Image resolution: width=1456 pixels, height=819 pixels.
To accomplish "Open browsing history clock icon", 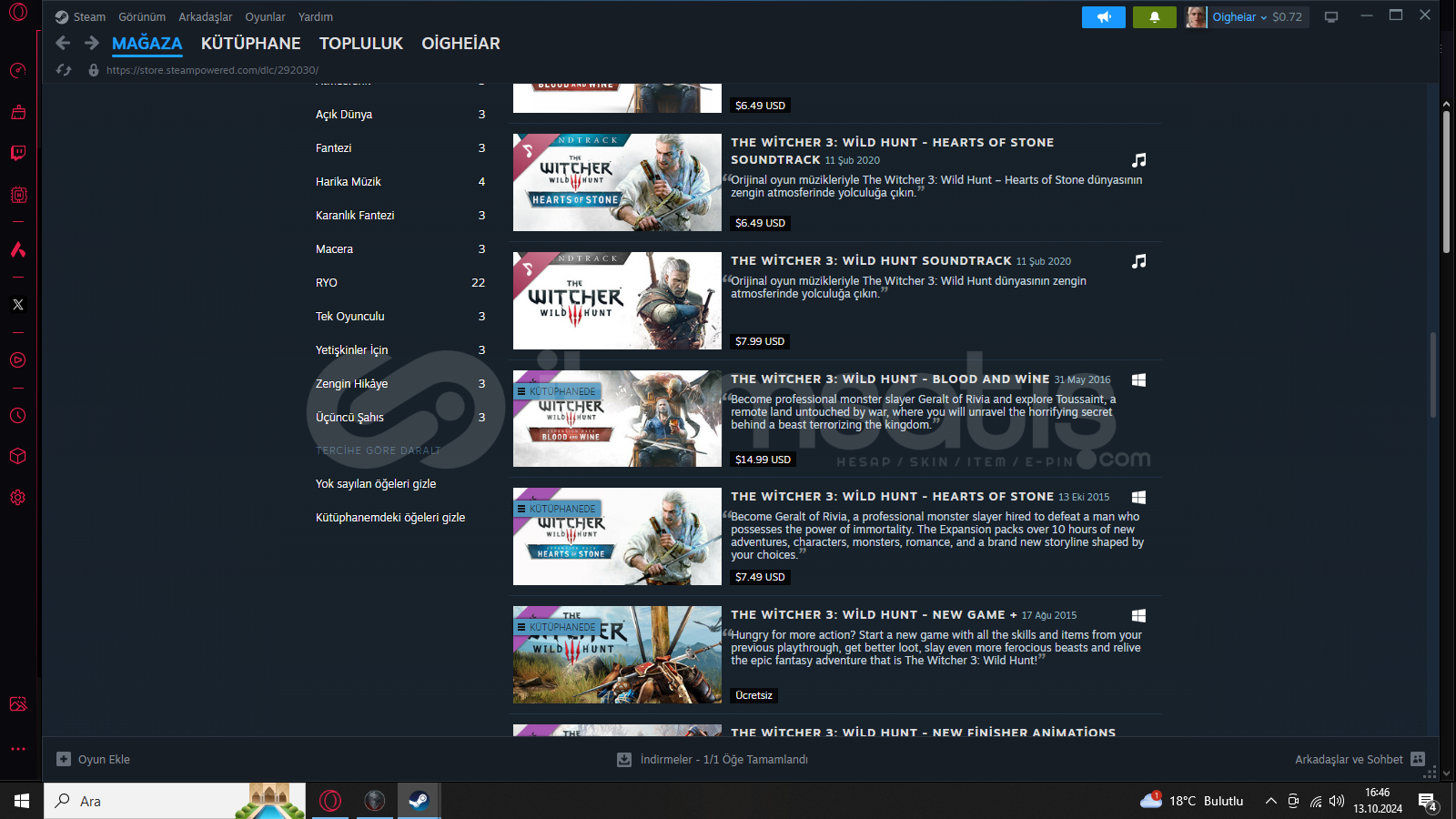I will [x=18, y=416].
